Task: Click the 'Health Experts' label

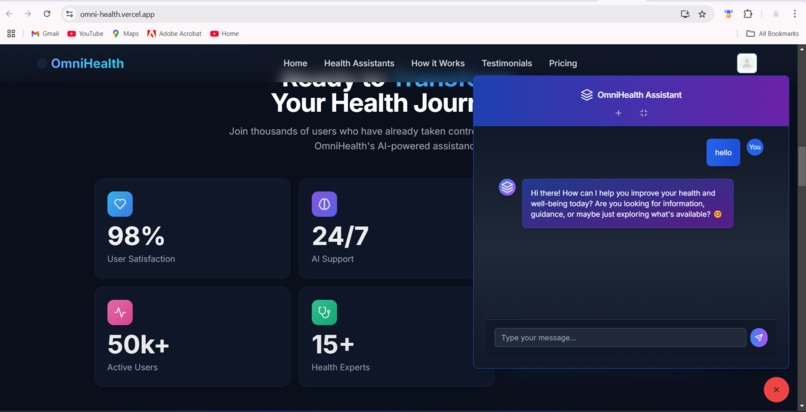Action: pyautogui.click(x=340, y=367)
